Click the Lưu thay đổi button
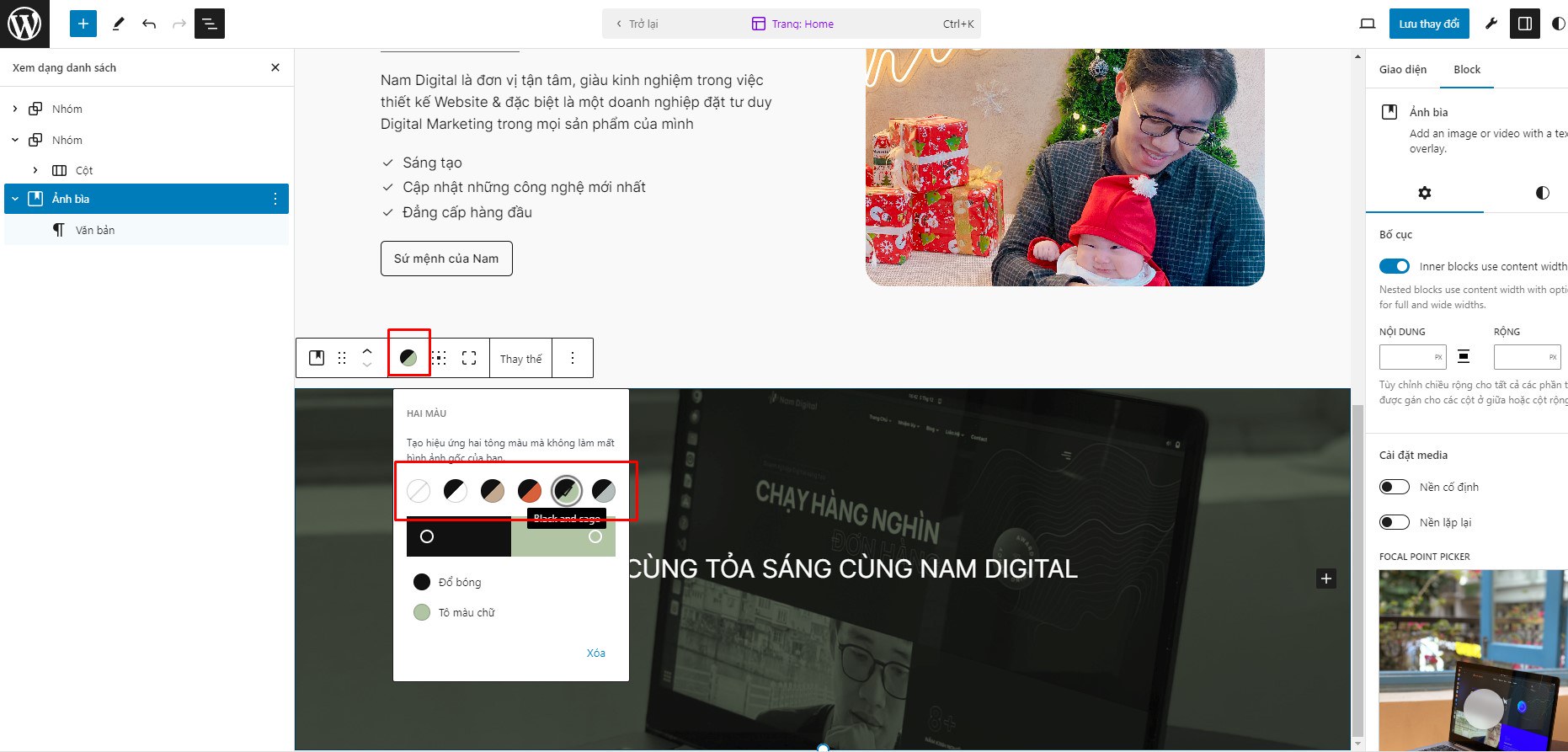Screen dimensions: 1568x752 (1429, 24)
